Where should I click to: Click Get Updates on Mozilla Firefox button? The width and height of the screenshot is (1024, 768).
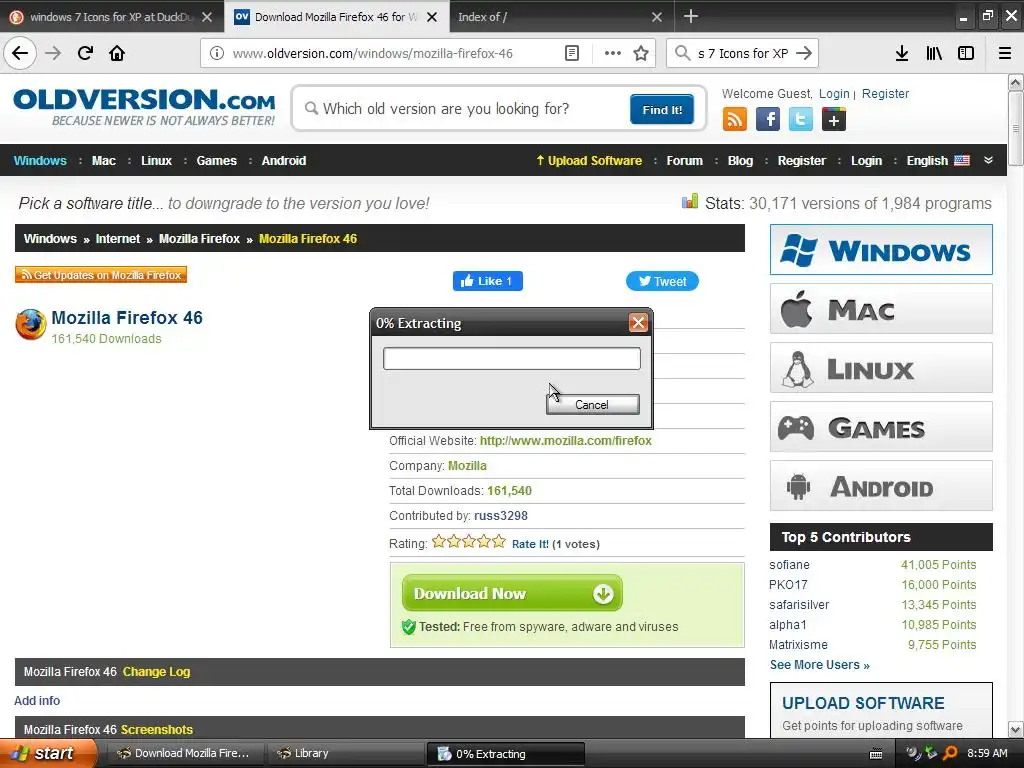pyautogui.click(x=101, y=275)
